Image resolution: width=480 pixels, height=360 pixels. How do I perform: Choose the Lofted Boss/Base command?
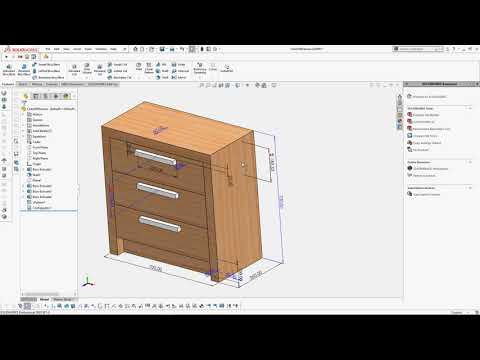46,71
